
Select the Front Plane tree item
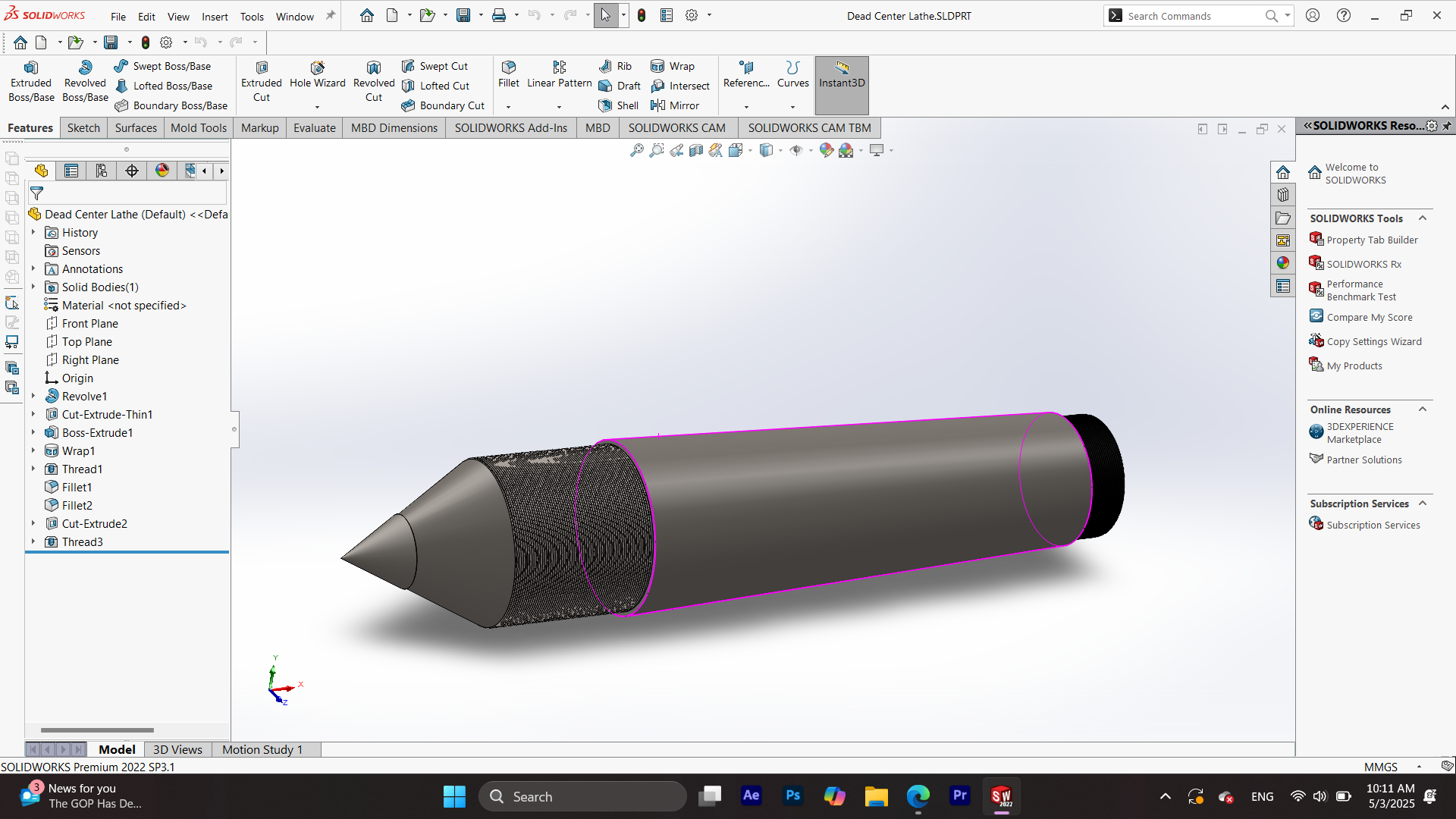89,324
